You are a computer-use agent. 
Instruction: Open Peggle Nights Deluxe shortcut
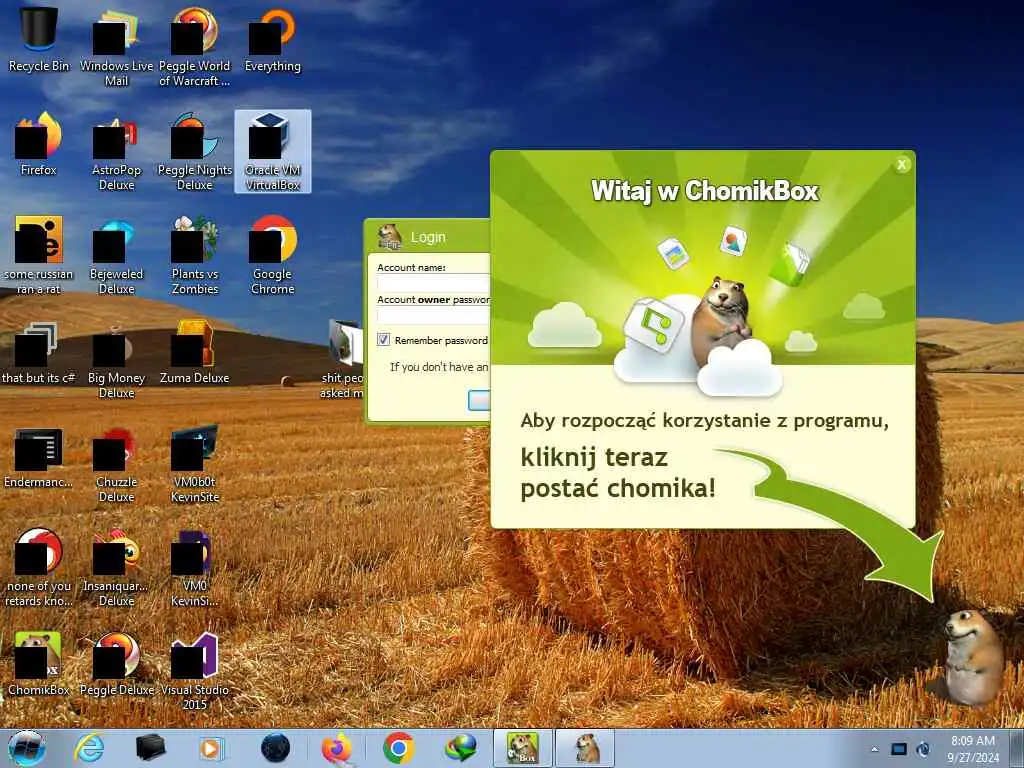tap(195, 152)
